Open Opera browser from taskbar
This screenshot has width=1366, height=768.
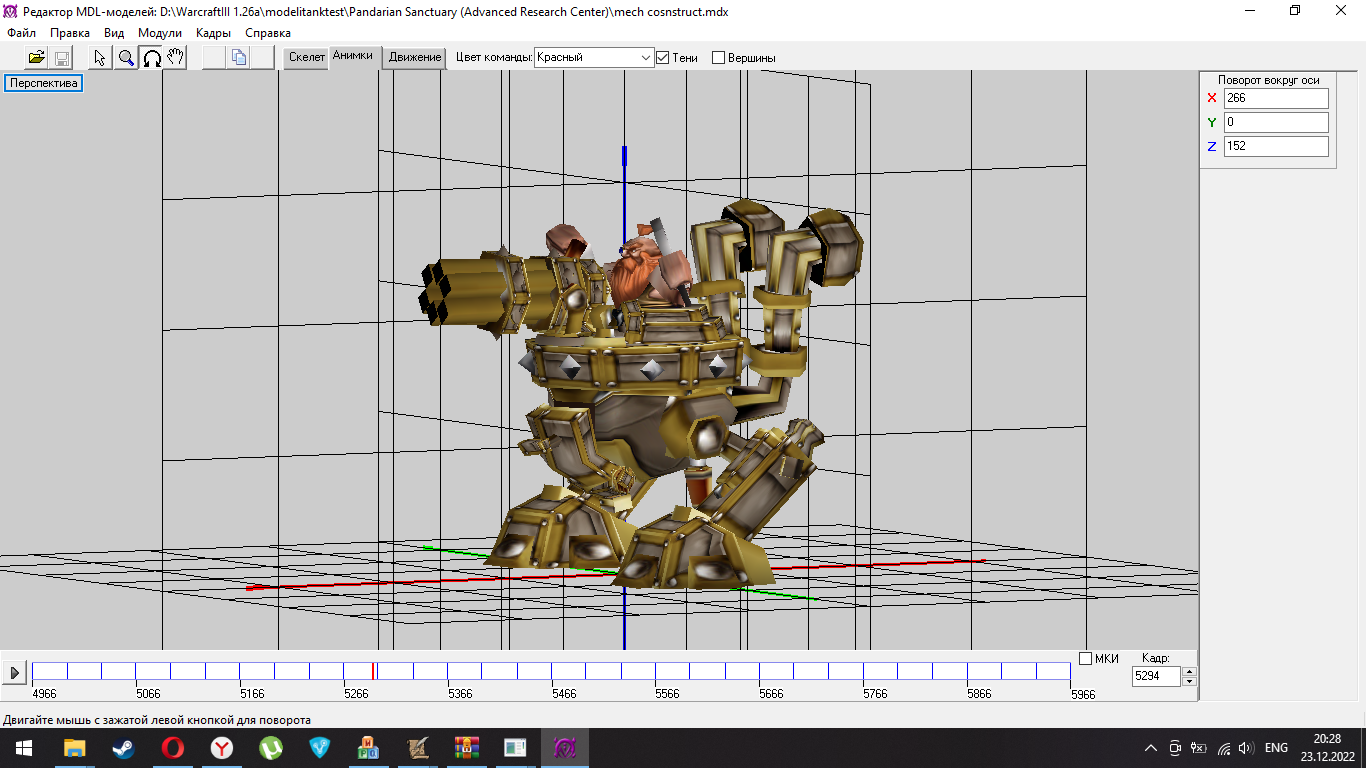click(173, 747)
